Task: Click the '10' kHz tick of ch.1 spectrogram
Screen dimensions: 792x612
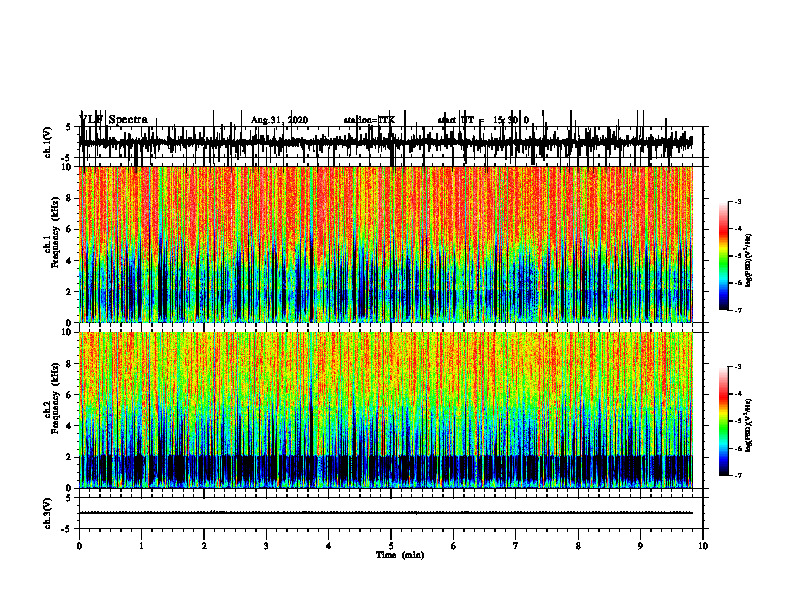Action: [x=68, y=167]
